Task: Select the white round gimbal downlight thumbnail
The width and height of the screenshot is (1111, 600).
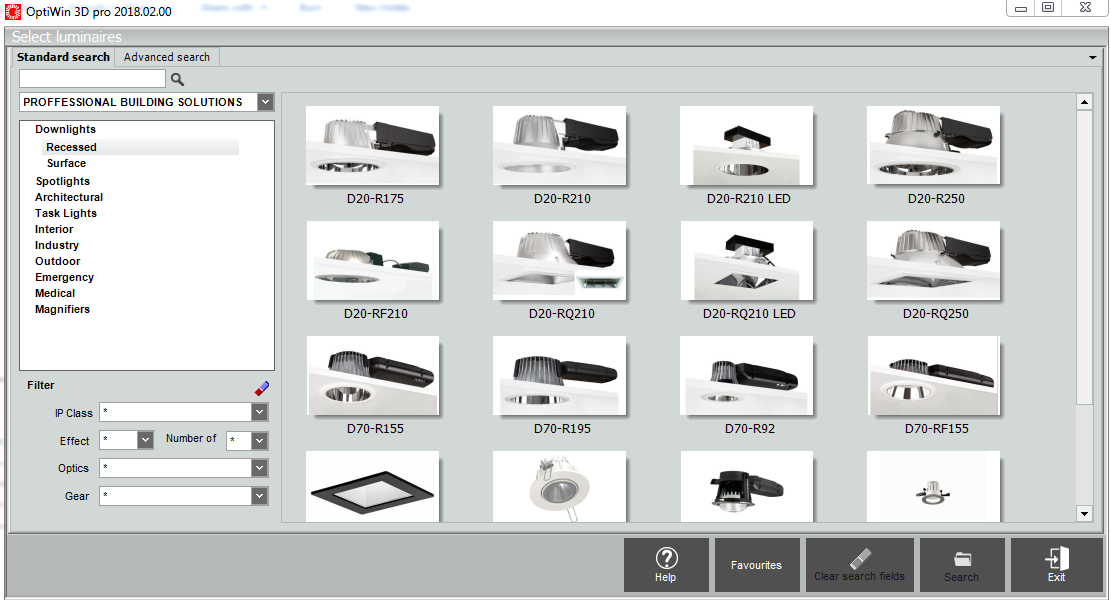Action: [x=560, y=487]
